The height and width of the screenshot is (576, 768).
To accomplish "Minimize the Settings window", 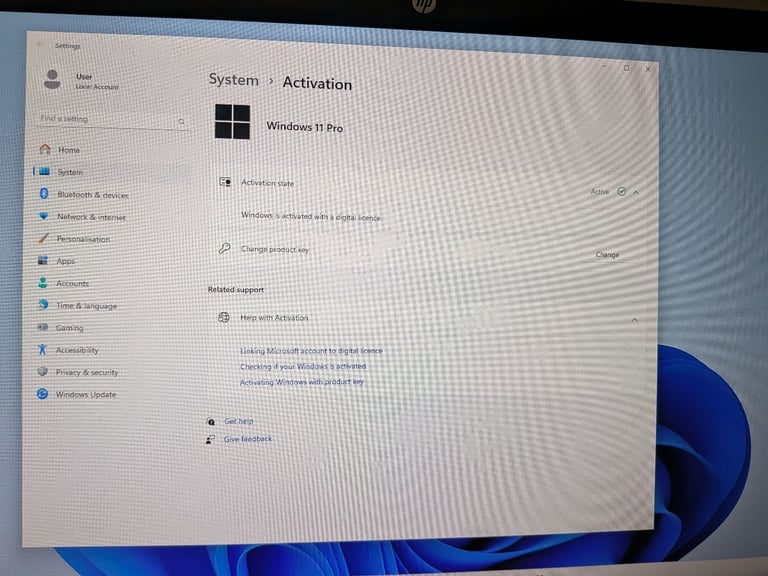I will 605,66.
